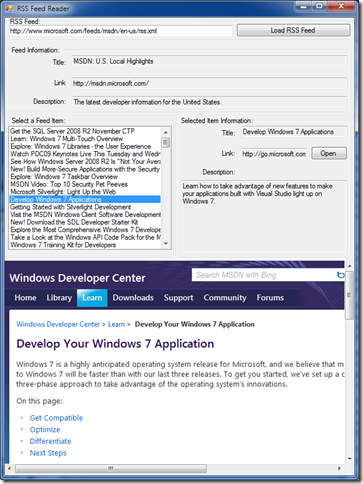Select 'Take a Look at the Windows API Code Pack'

(x=85, y=237)
